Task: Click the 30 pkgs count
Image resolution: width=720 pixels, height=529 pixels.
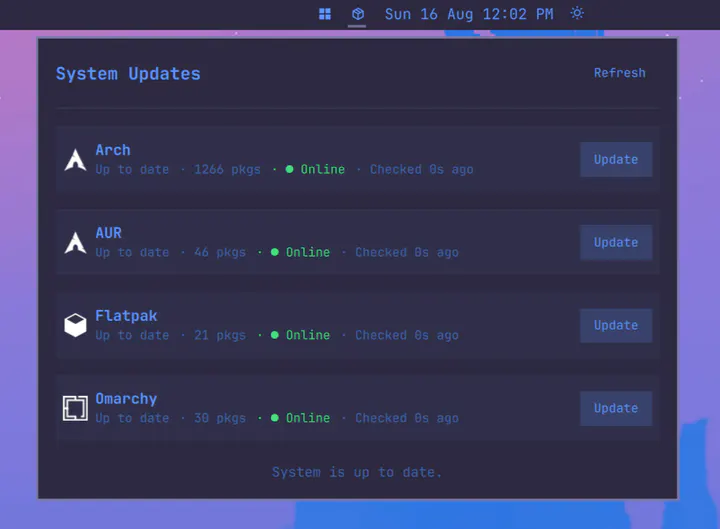Action: coord(220,418)
